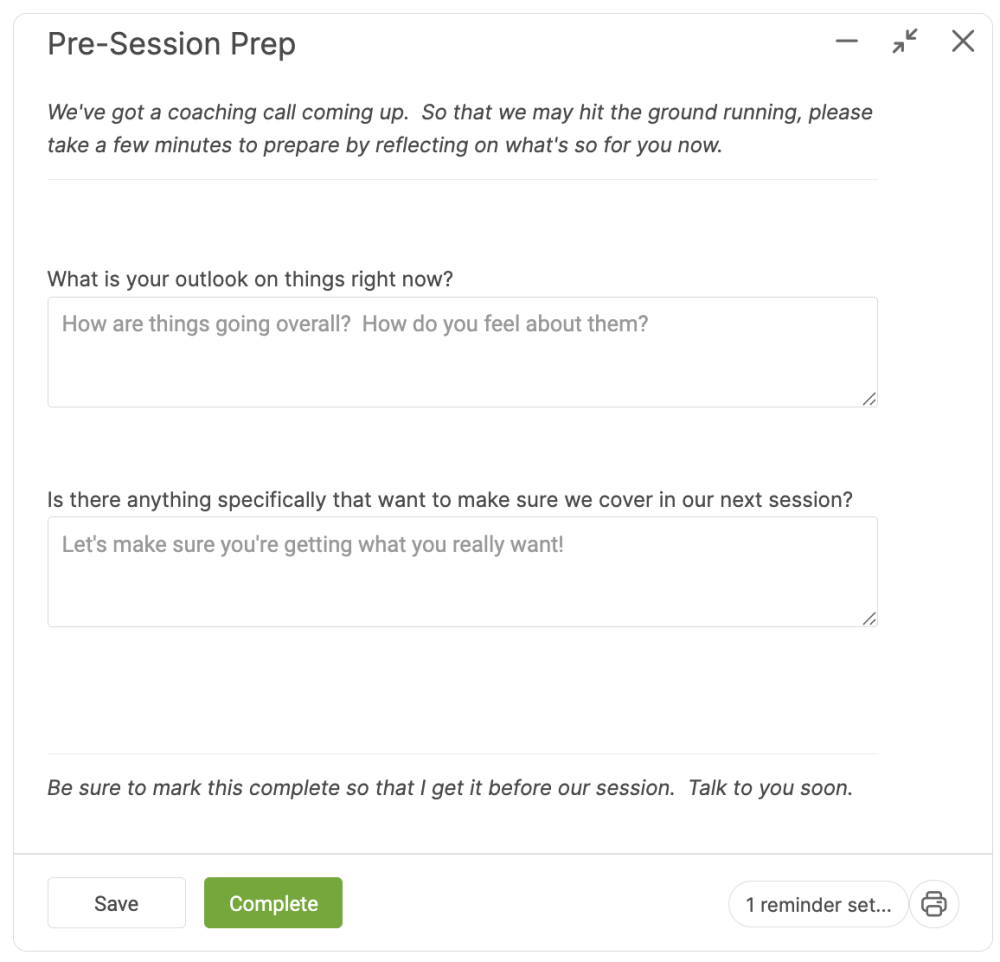1000x962 pixels.
Task: Open the "1 reminder set..." options
Action: 818,905
